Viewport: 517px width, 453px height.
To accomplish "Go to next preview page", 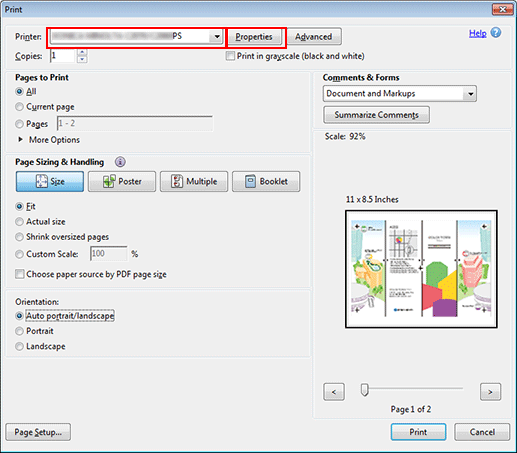I will pyautogui.click(x=490, y=392).
